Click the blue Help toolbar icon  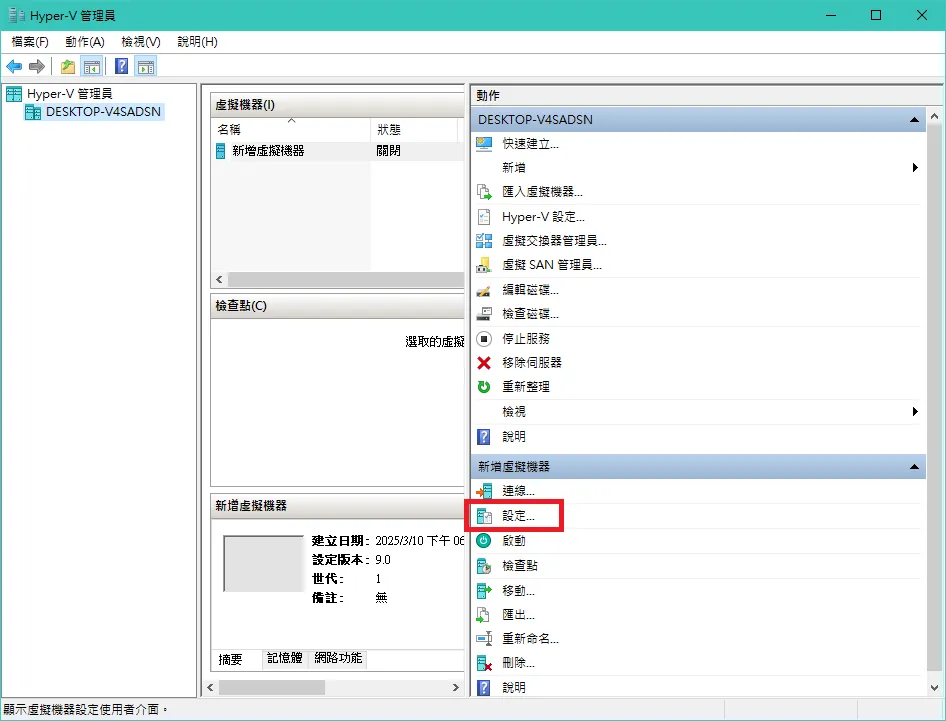[122, 66]
